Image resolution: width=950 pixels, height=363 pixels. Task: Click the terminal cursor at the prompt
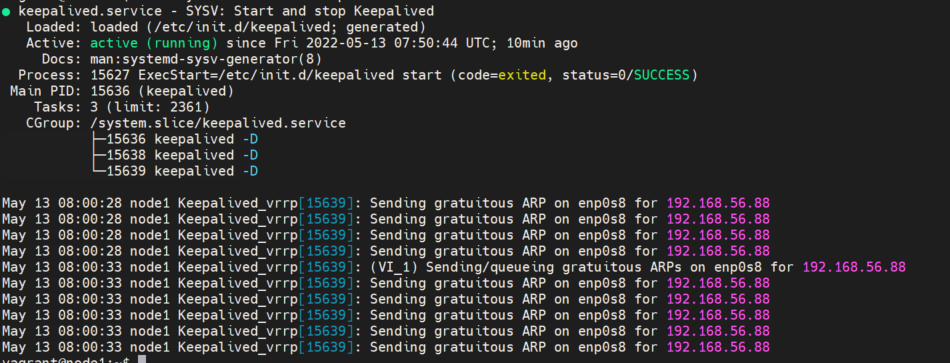(x=142, y=360)
